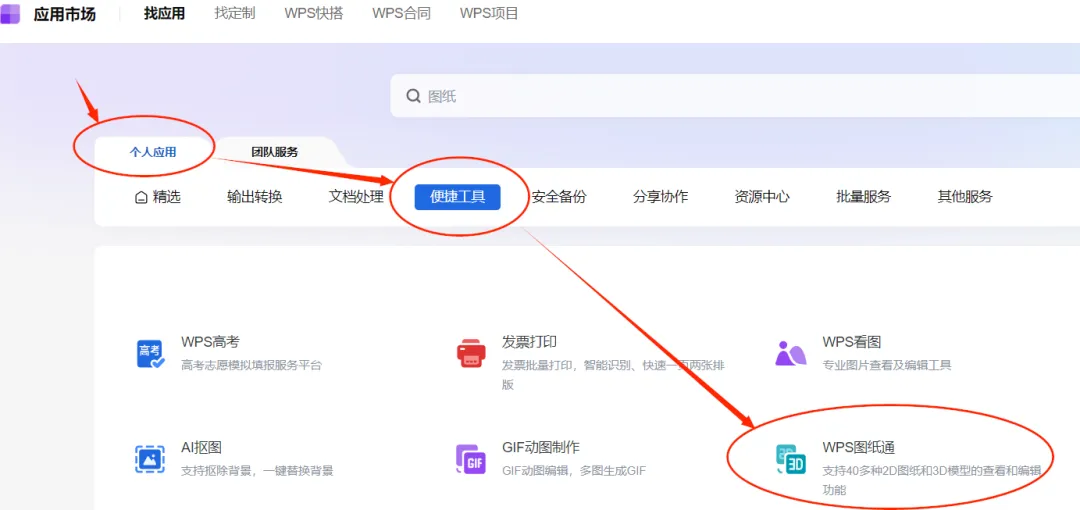This screenshot has height=510, width=1080.
Task: Open the 发票打印 app title
Action: coord(529,342)
